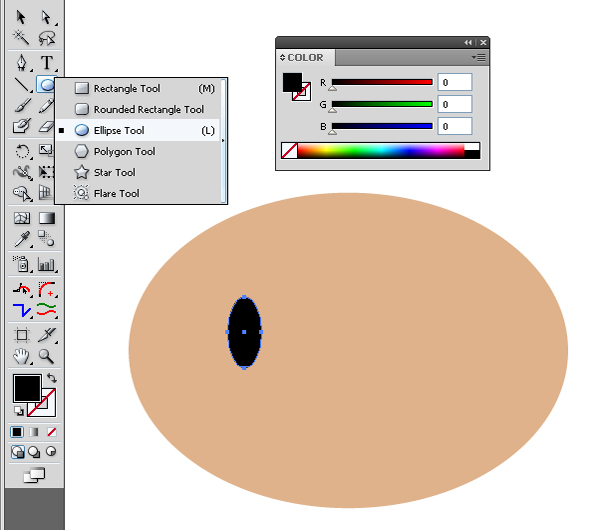Tear off the shape tools flyout
600x530 pixels.
[x=223, y=141]
